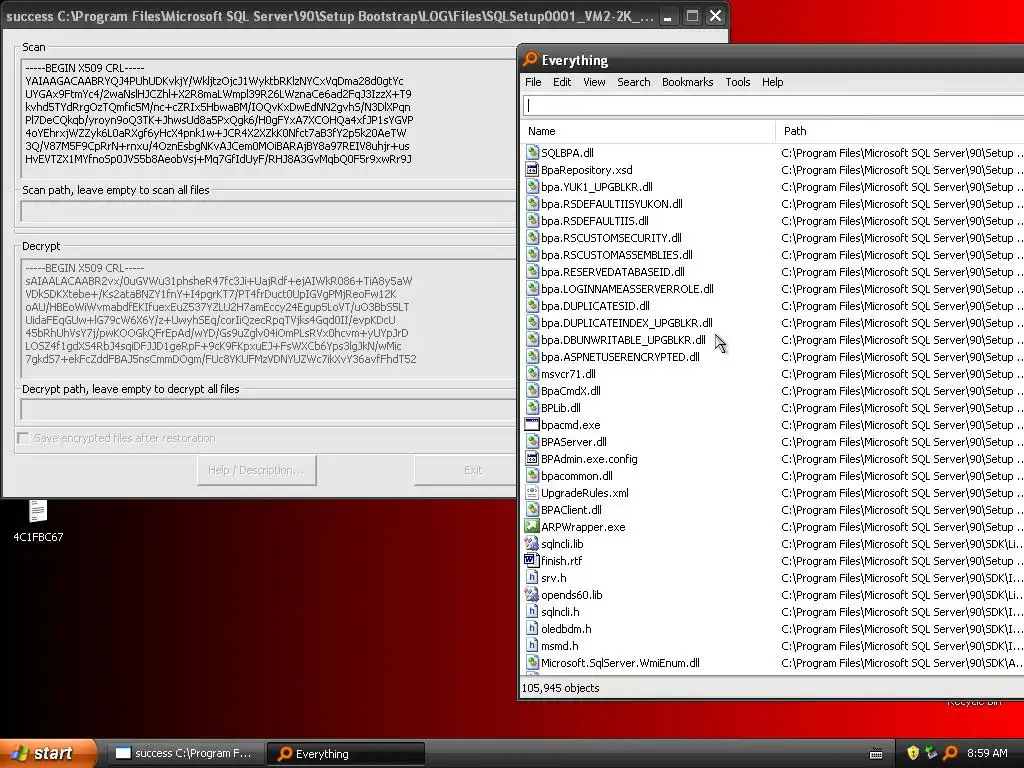Select the bpa.LOGINNAMEASSERVERROLE.dll filename
Image resolution: width=1024 pixels, height=768 pixels.
(x=627, y=289)
